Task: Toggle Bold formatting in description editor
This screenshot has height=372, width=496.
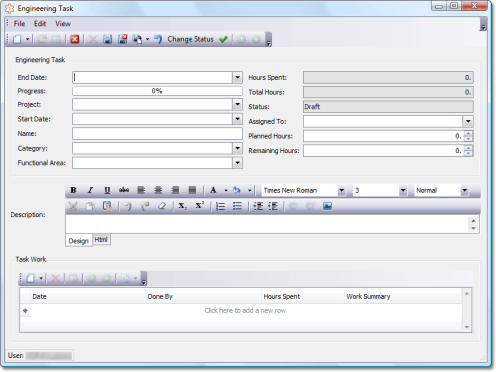Action: tap(73, 190)
